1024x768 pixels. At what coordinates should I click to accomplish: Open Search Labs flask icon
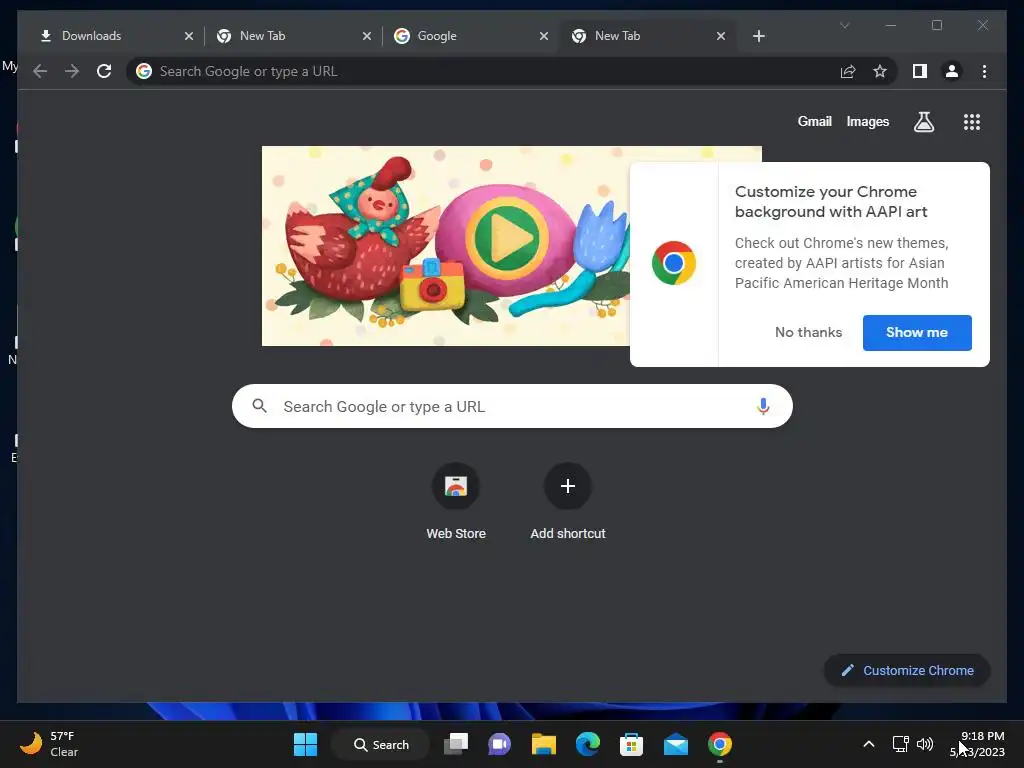click(x=923, y=121)
